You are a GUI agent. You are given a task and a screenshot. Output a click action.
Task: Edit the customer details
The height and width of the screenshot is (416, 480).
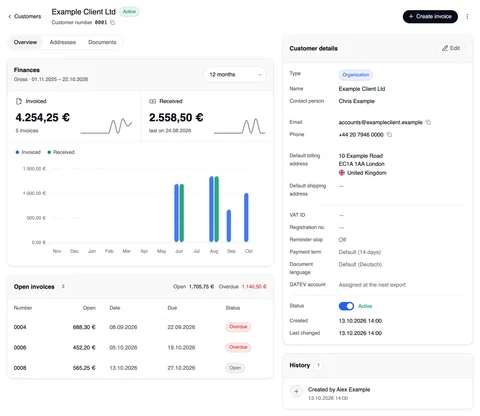[451, 48]
